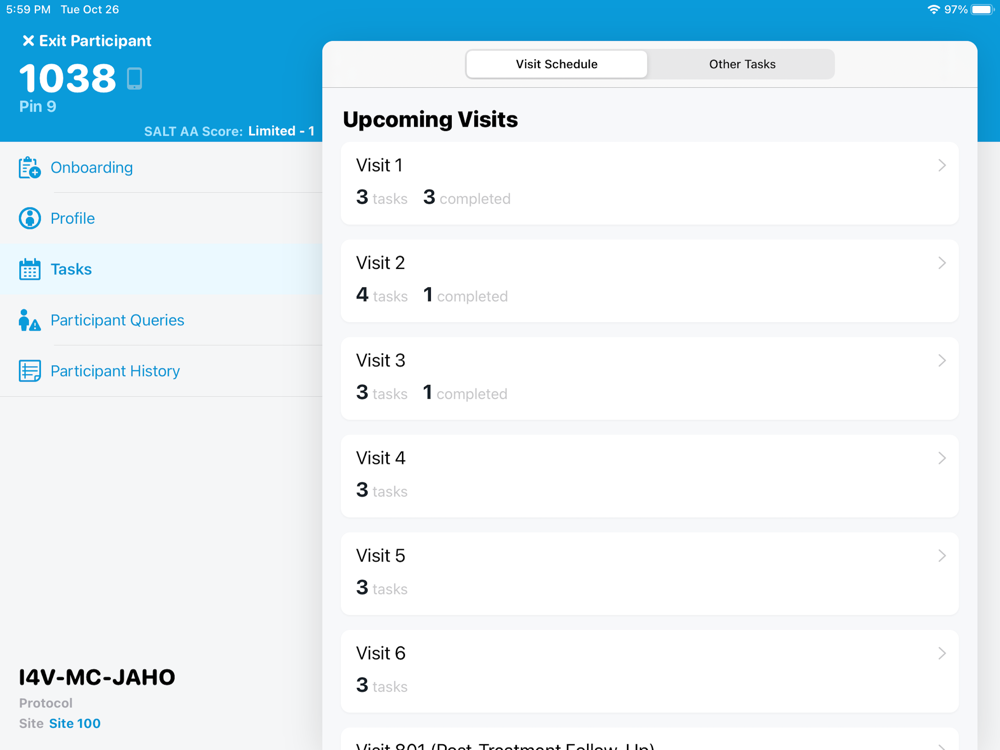Open the Visit 6 card title
Screen dimensions: 1000x750
381,653
